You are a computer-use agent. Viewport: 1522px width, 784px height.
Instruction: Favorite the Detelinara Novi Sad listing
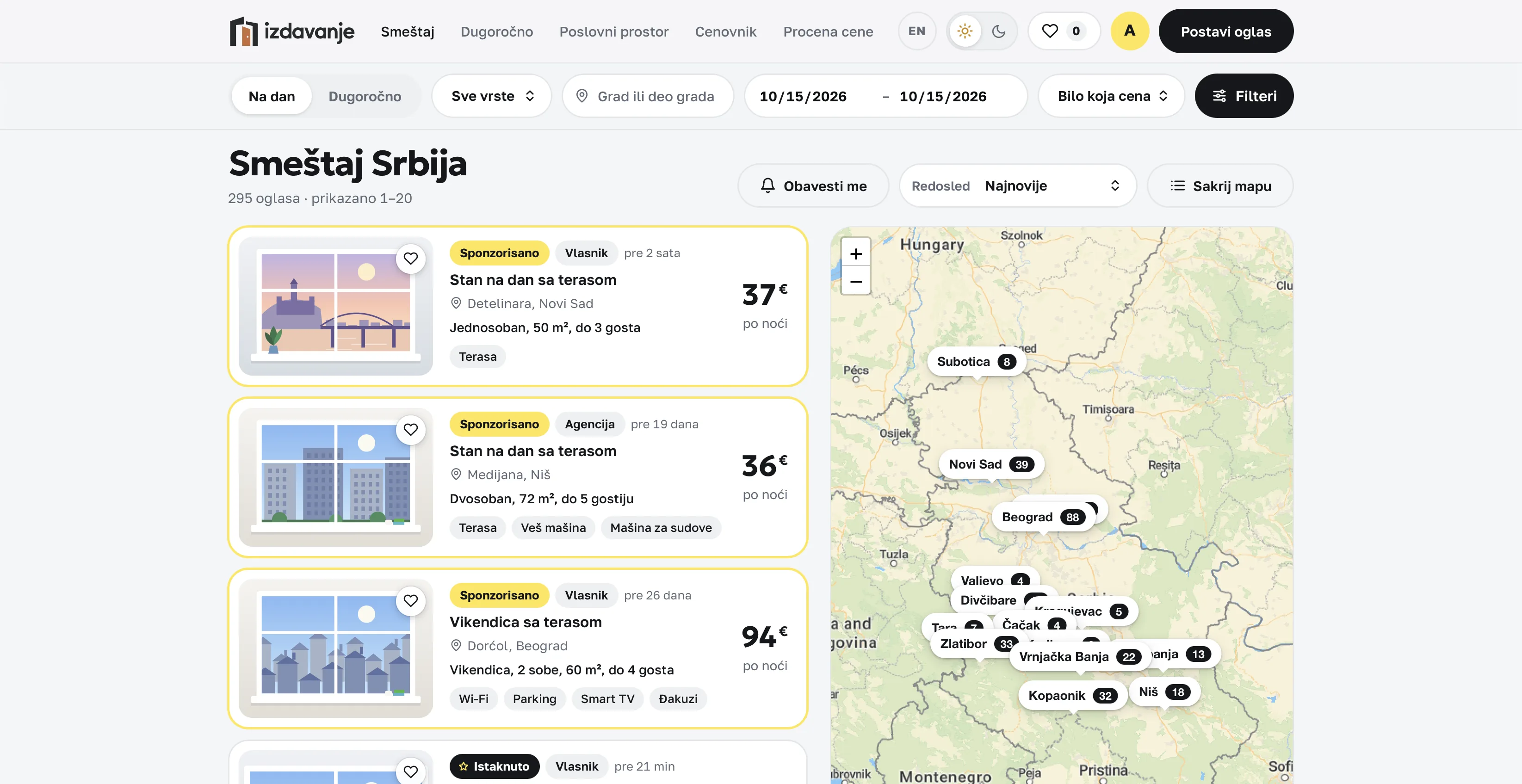[411, 258]
